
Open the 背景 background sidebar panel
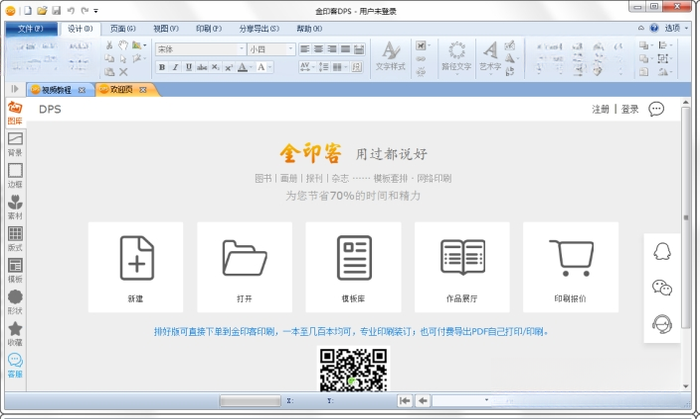tap(15, 145)
